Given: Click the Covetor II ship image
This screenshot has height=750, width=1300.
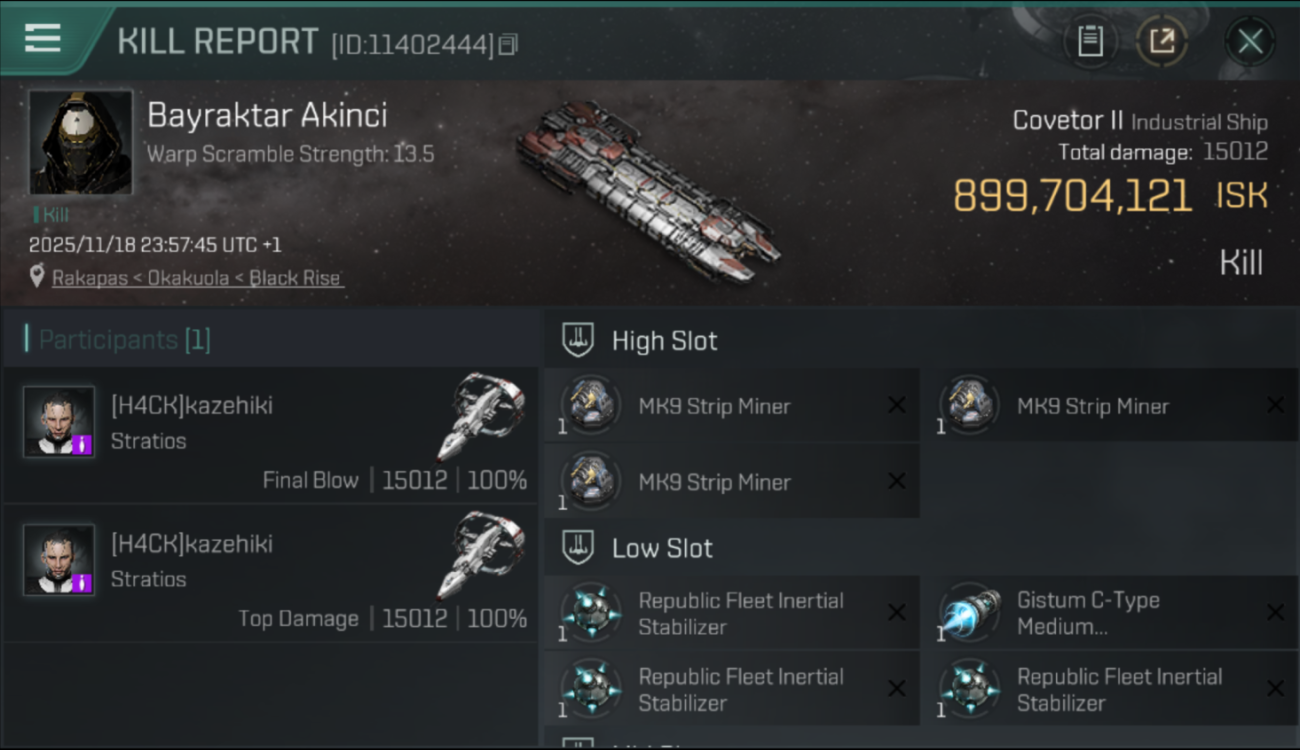Looking at the screenshot, I should 648,192.
